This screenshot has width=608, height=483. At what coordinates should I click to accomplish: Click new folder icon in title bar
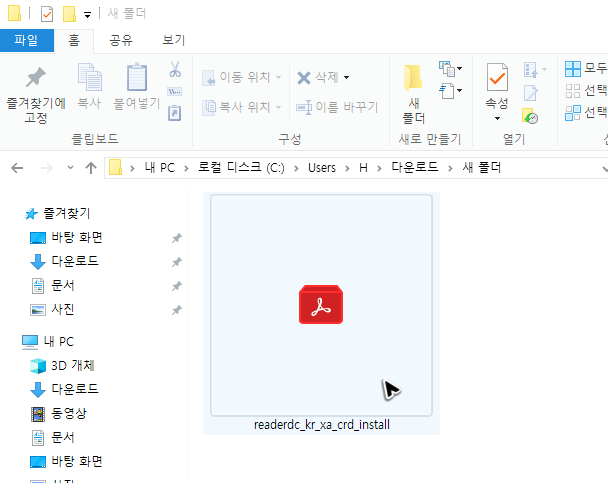[69, 14]
